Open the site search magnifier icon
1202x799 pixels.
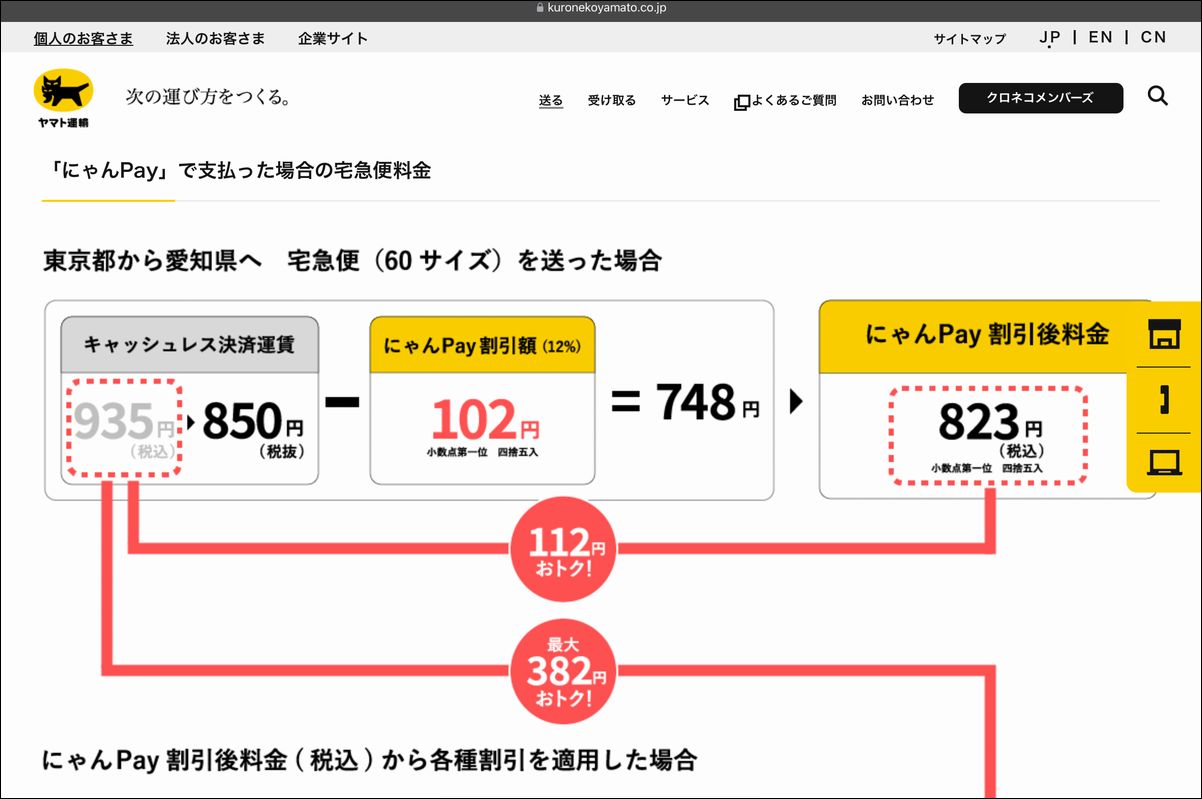[1158, 97]
